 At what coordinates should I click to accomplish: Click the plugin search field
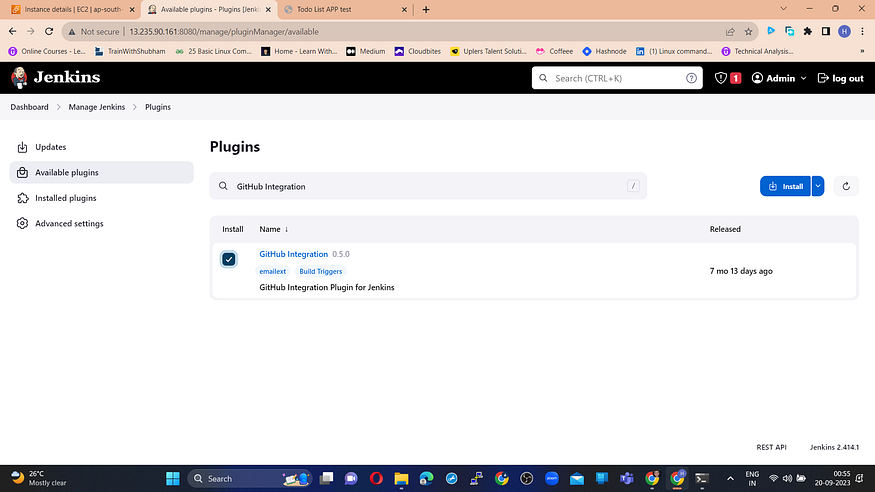[428, 186]
